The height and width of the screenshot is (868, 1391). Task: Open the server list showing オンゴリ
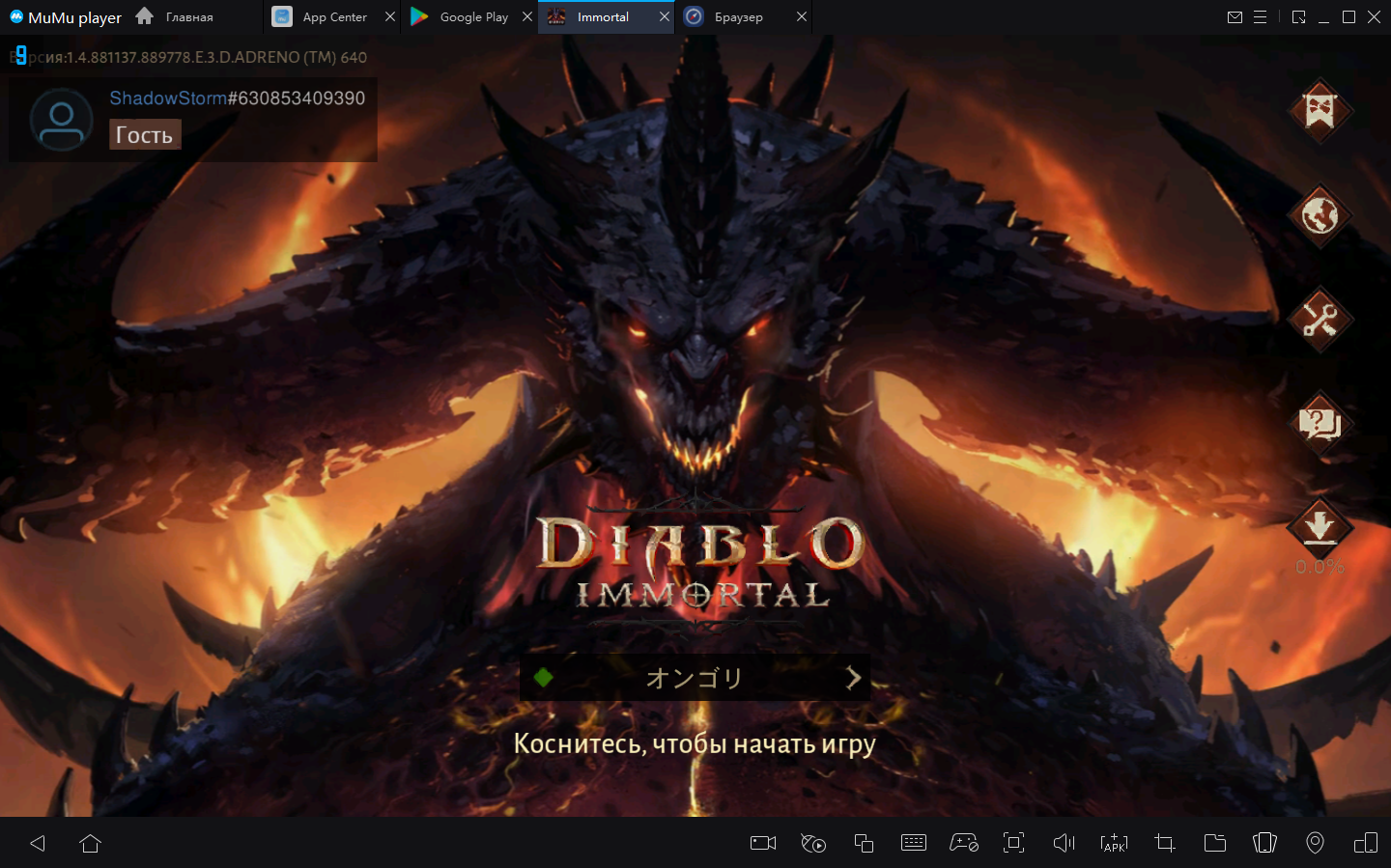[694, 678]
